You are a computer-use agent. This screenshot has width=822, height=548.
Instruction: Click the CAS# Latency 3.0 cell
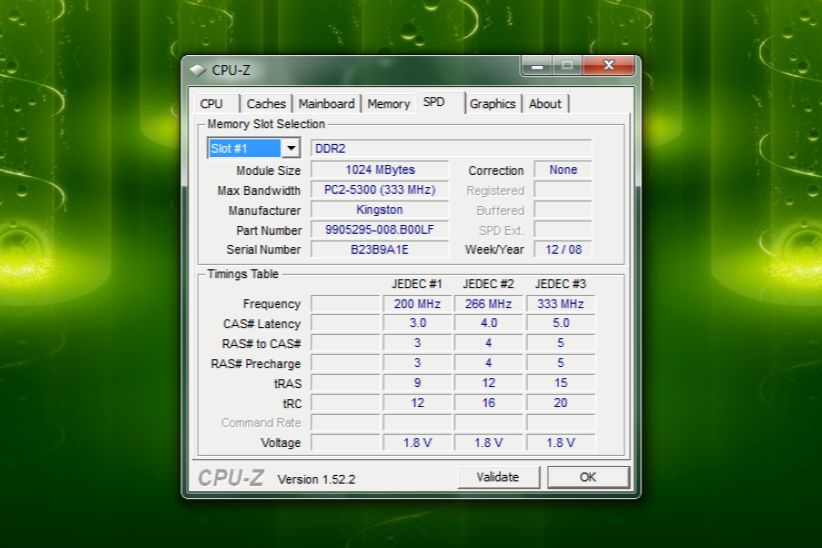(x=417, y=323)
